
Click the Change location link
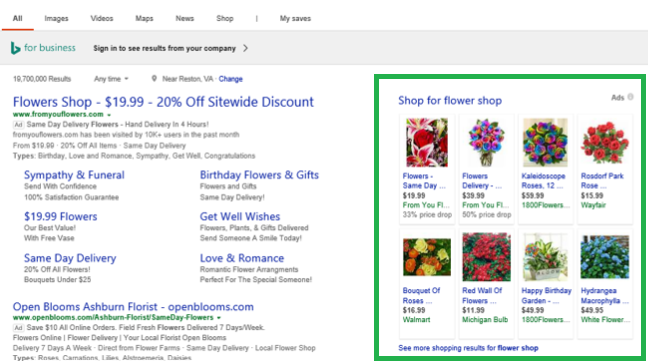[231, 79]
